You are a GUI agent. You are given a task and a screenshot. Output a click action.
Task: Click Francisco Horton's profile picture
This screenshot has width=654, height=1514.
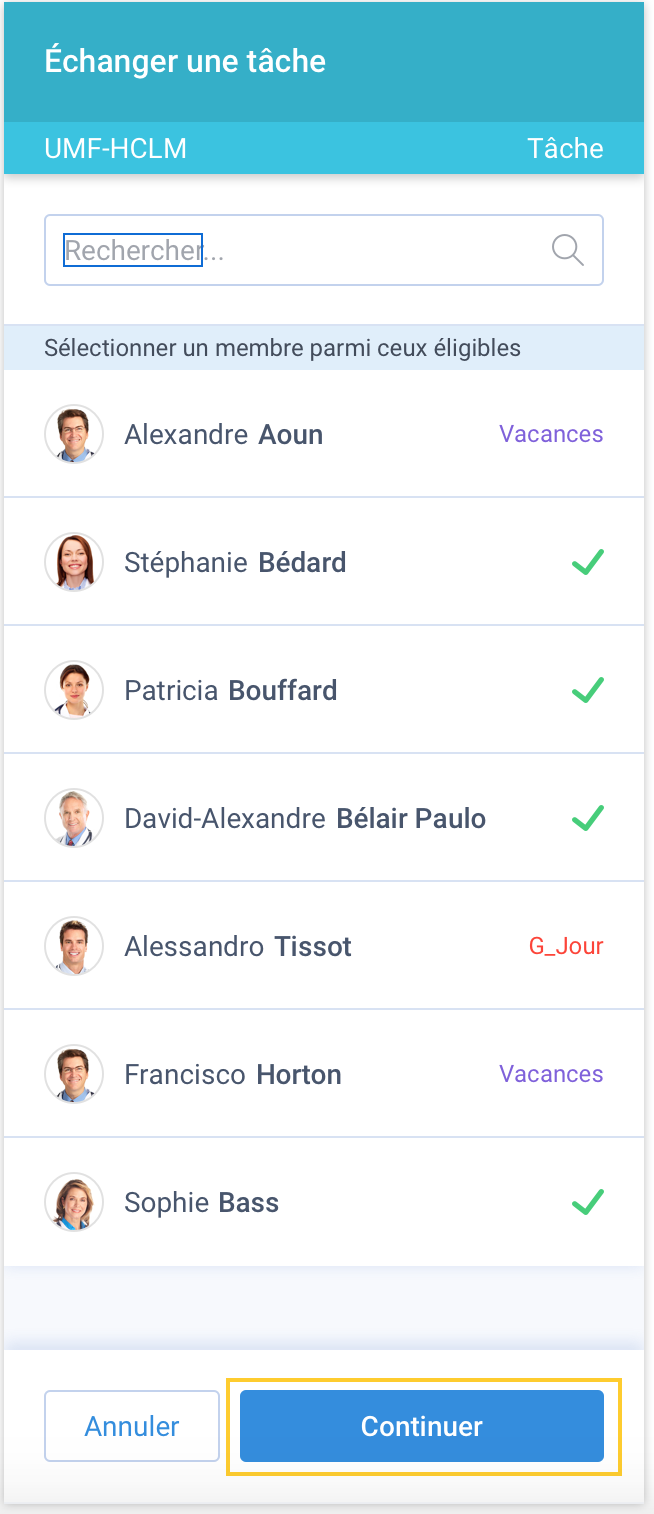[x=74, y=1074]
